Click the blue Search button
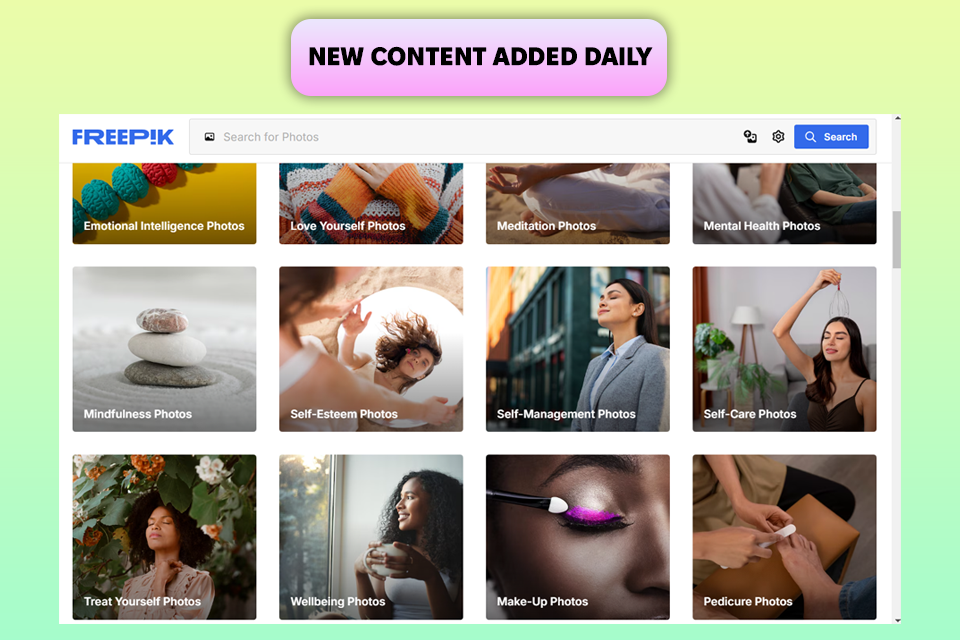The height and width of the screenshot is (640, 960). click(831, 137)
